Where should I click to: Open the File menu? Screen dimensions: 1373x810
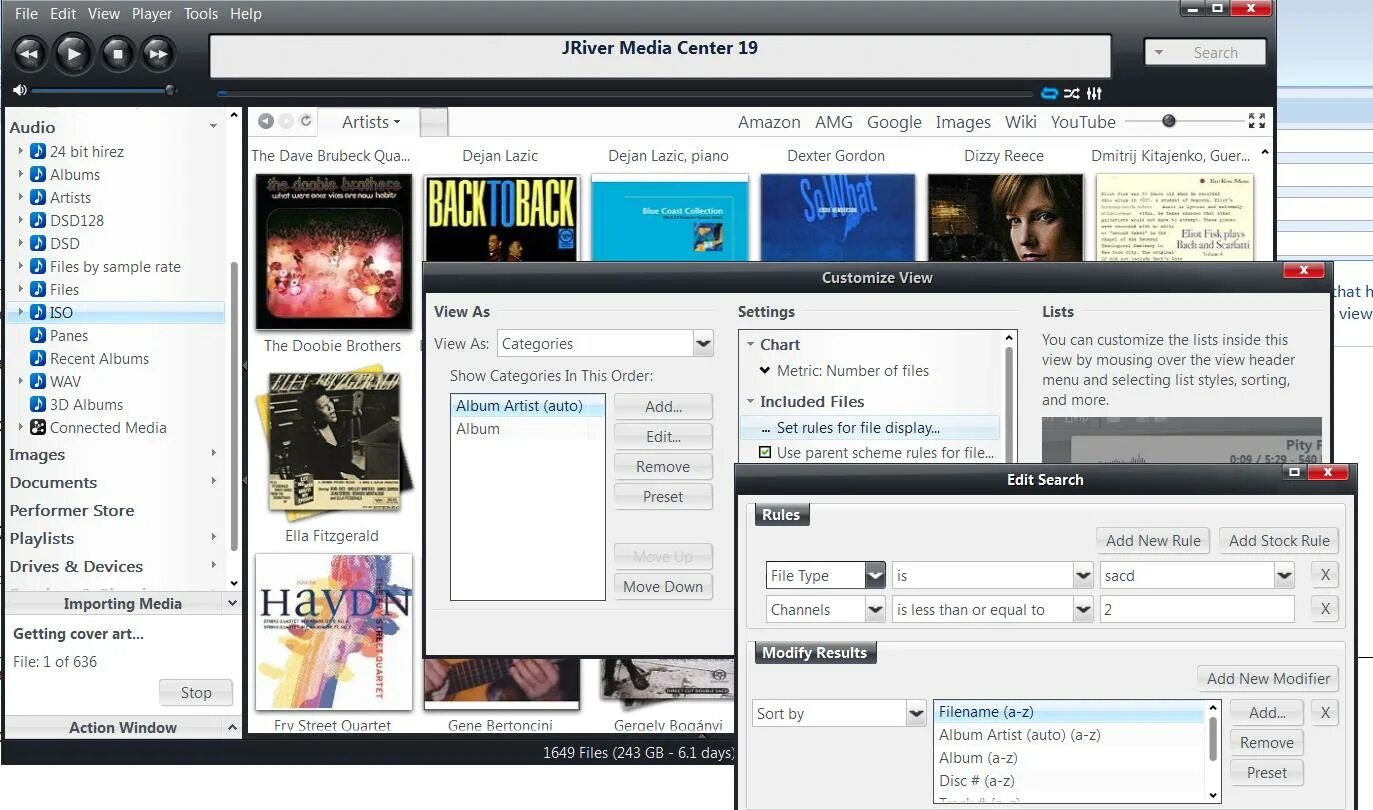[26, 14]
